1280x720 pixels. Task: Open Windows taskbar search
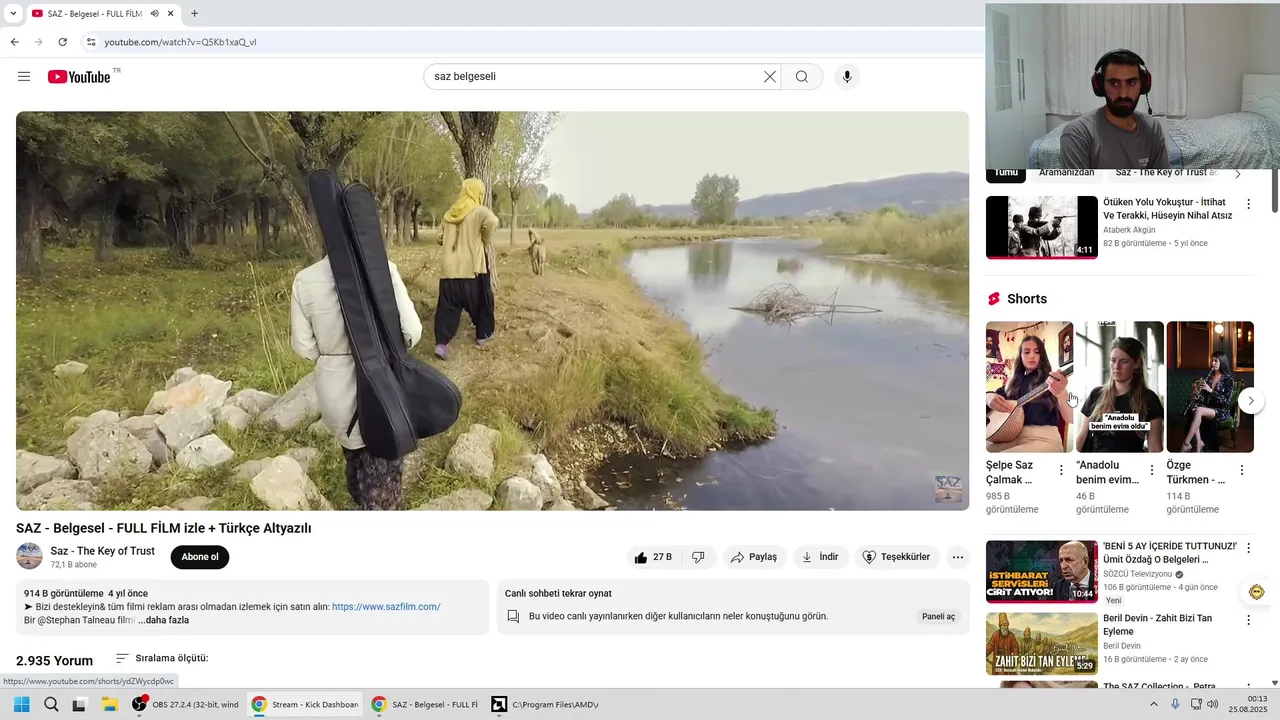tap(51, 704)
